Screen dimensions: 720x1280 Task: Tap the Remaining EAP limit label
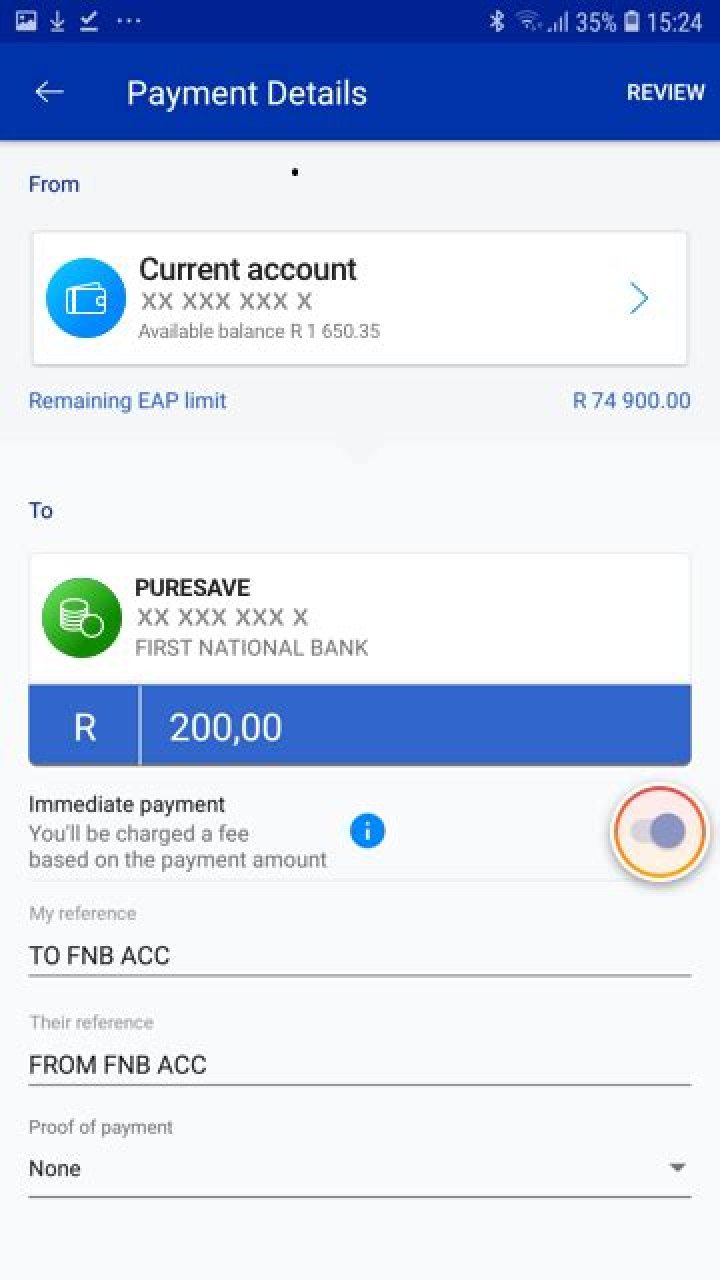(x=128, y=401)
